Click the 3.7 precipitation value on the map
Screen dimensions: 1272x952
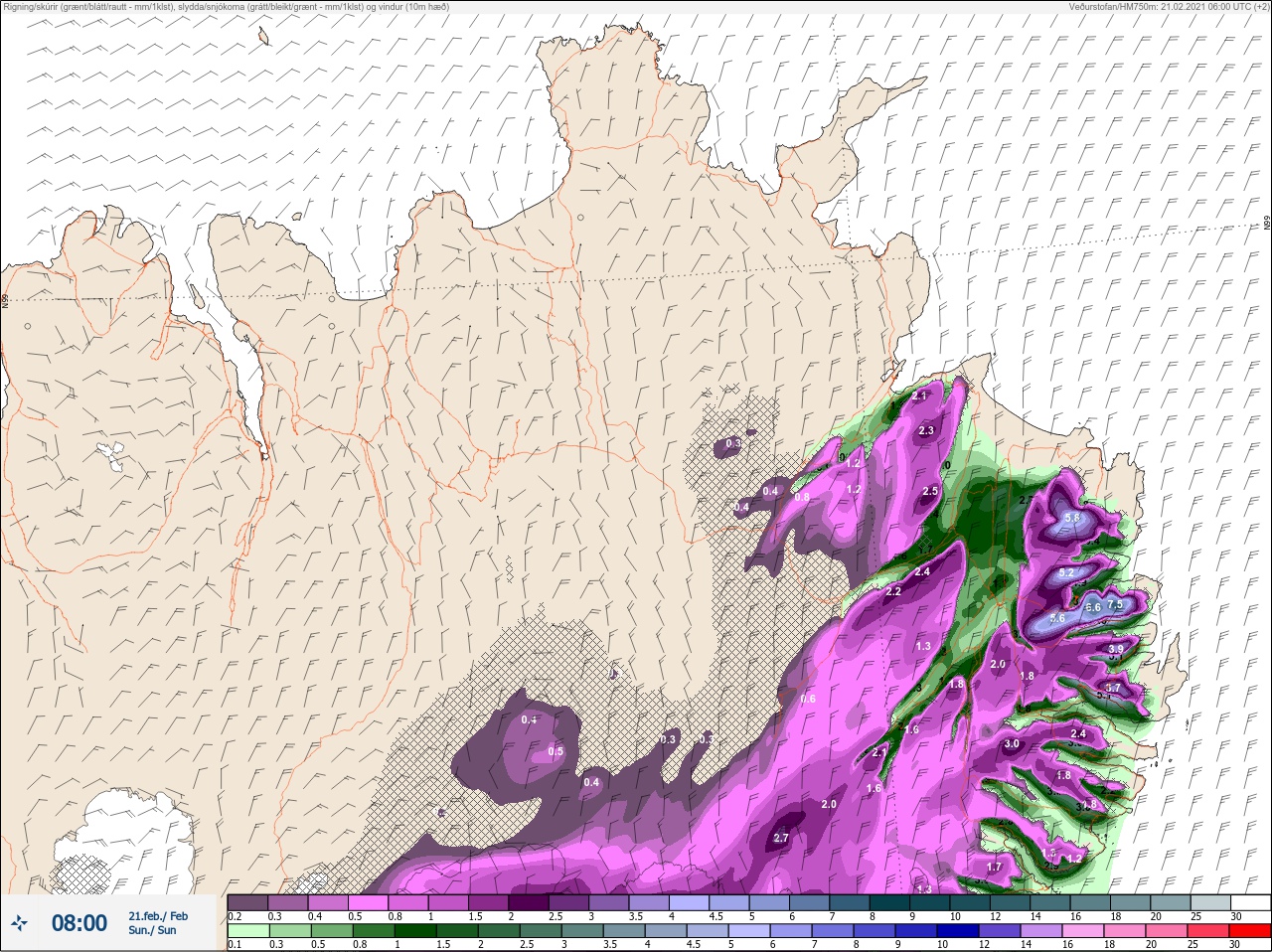pyautogui.click(x=1113, y=688)
